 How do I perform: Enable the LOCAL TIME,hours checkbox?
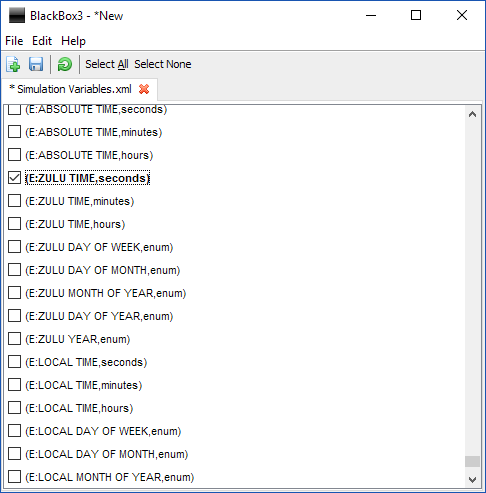tap(14, 408)
